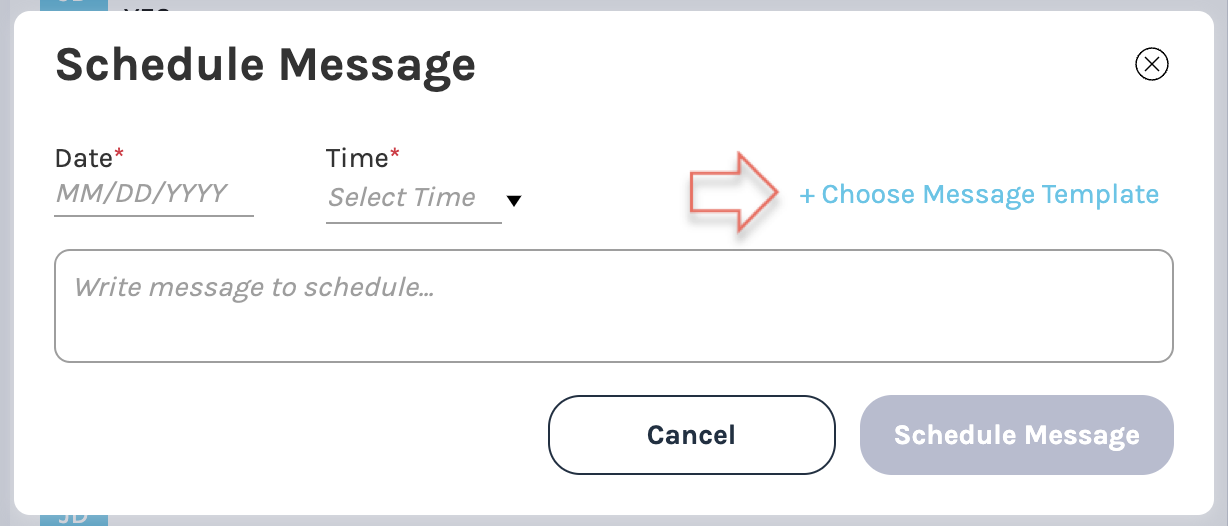The image size is (1228, 526).
Task: Click the red asterisk next to Date
Action: pyautogui.click(x=120, y=154)
